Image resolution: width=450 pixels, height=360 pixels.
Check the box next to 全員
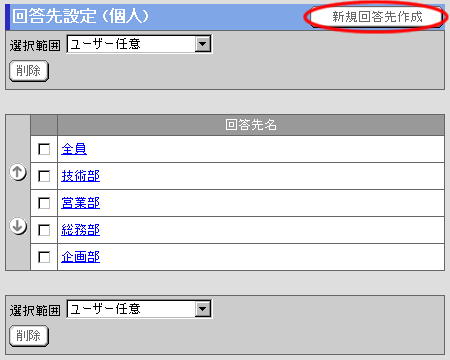[44, 149]
